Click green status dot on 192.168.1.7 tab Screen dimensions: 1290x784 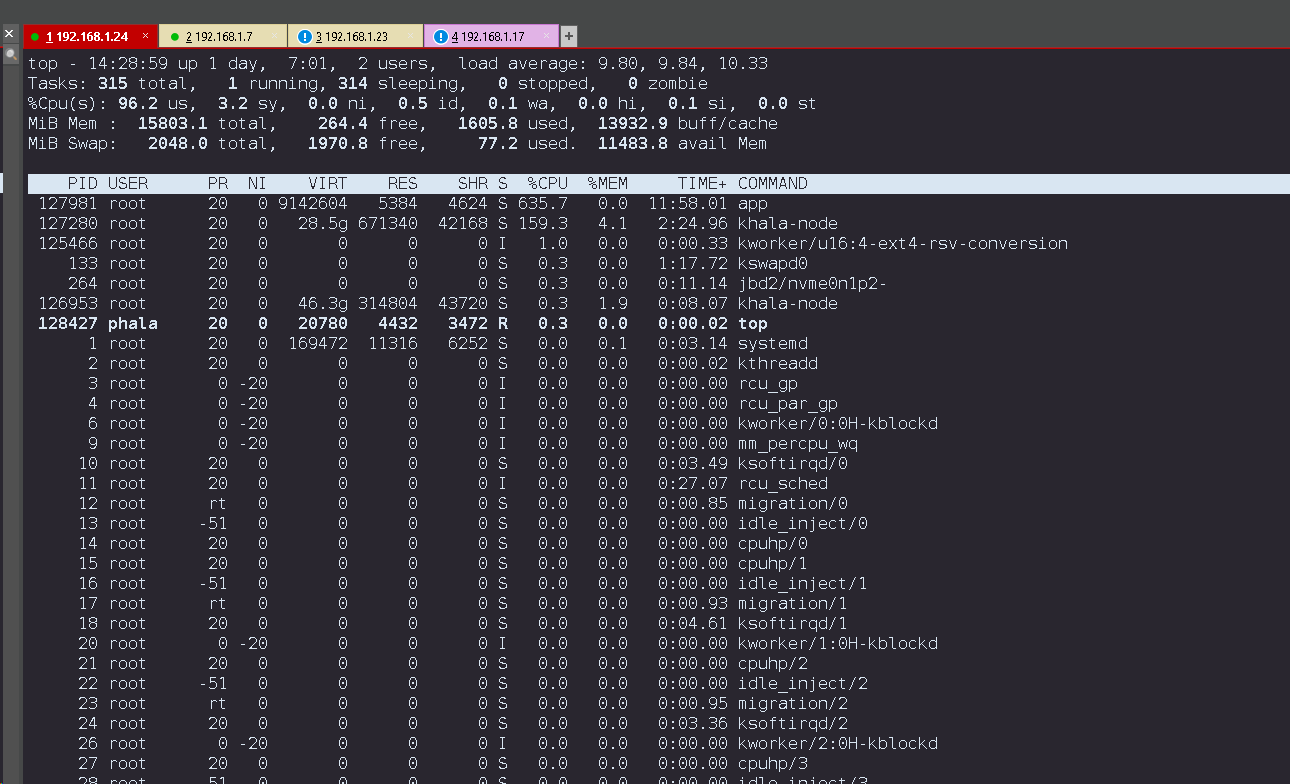[174, 37]
